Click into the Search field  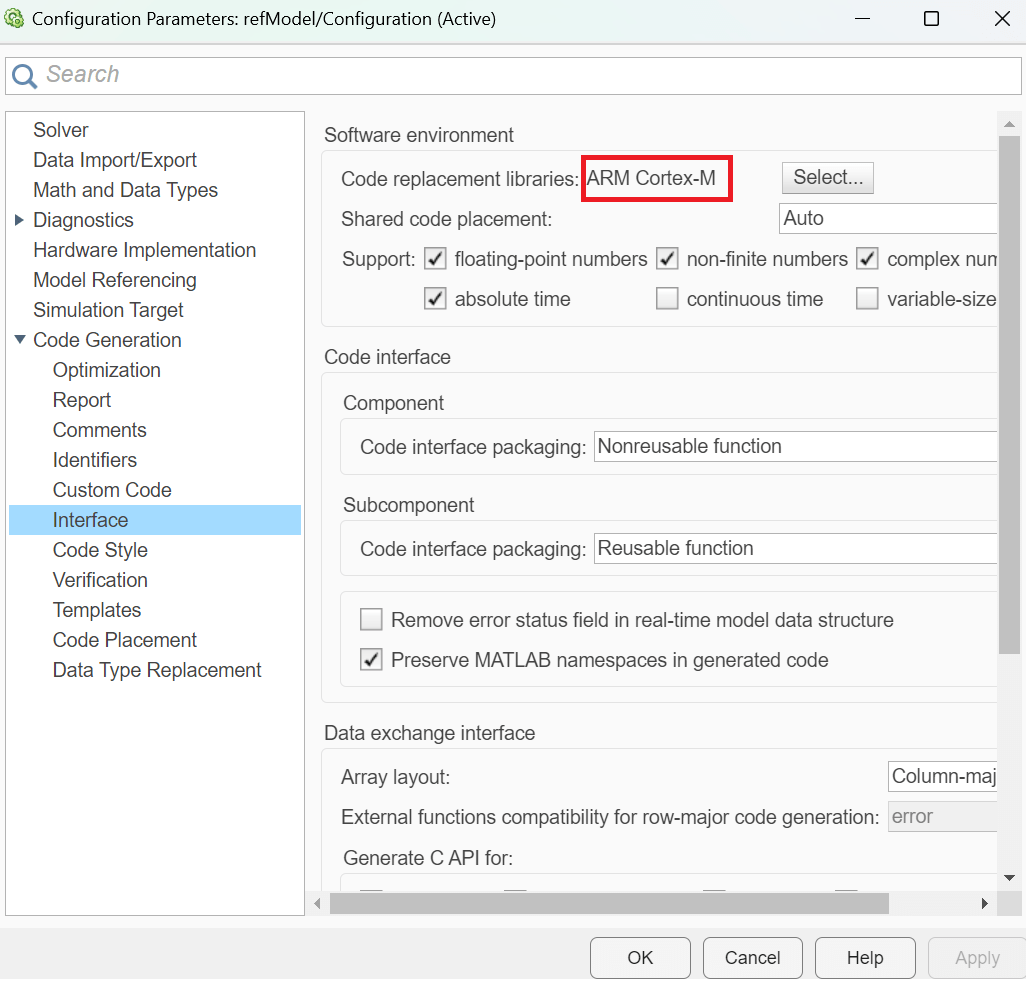pyautogui.click(x=530, y=75)
